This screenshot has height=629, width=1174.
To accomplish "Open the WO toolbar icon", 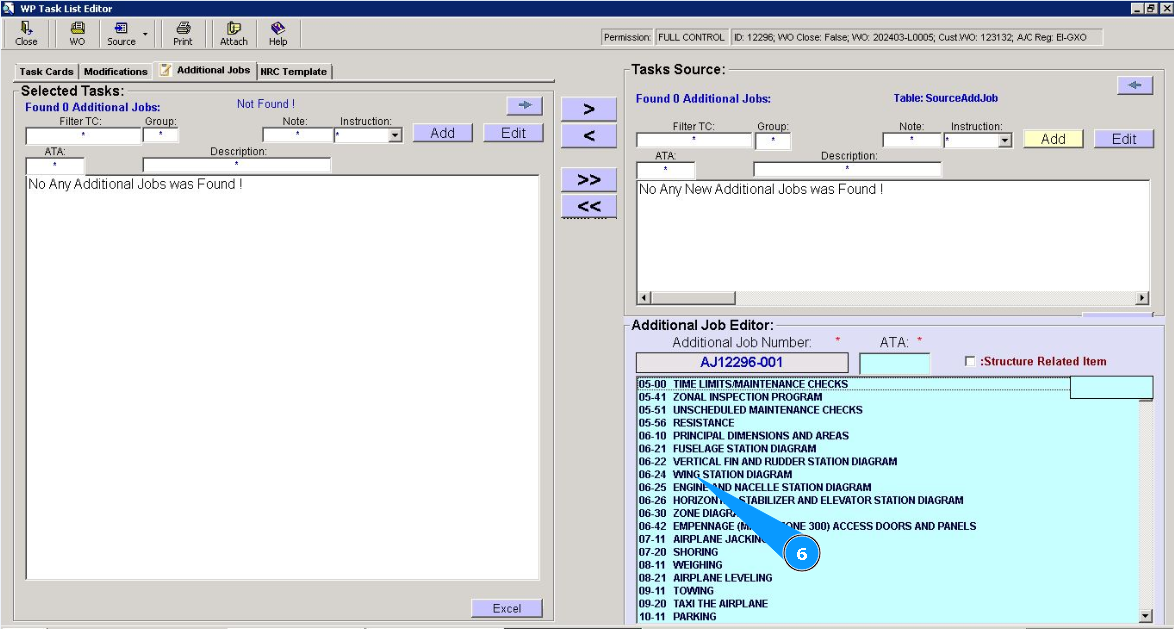I will click(77, 34).
